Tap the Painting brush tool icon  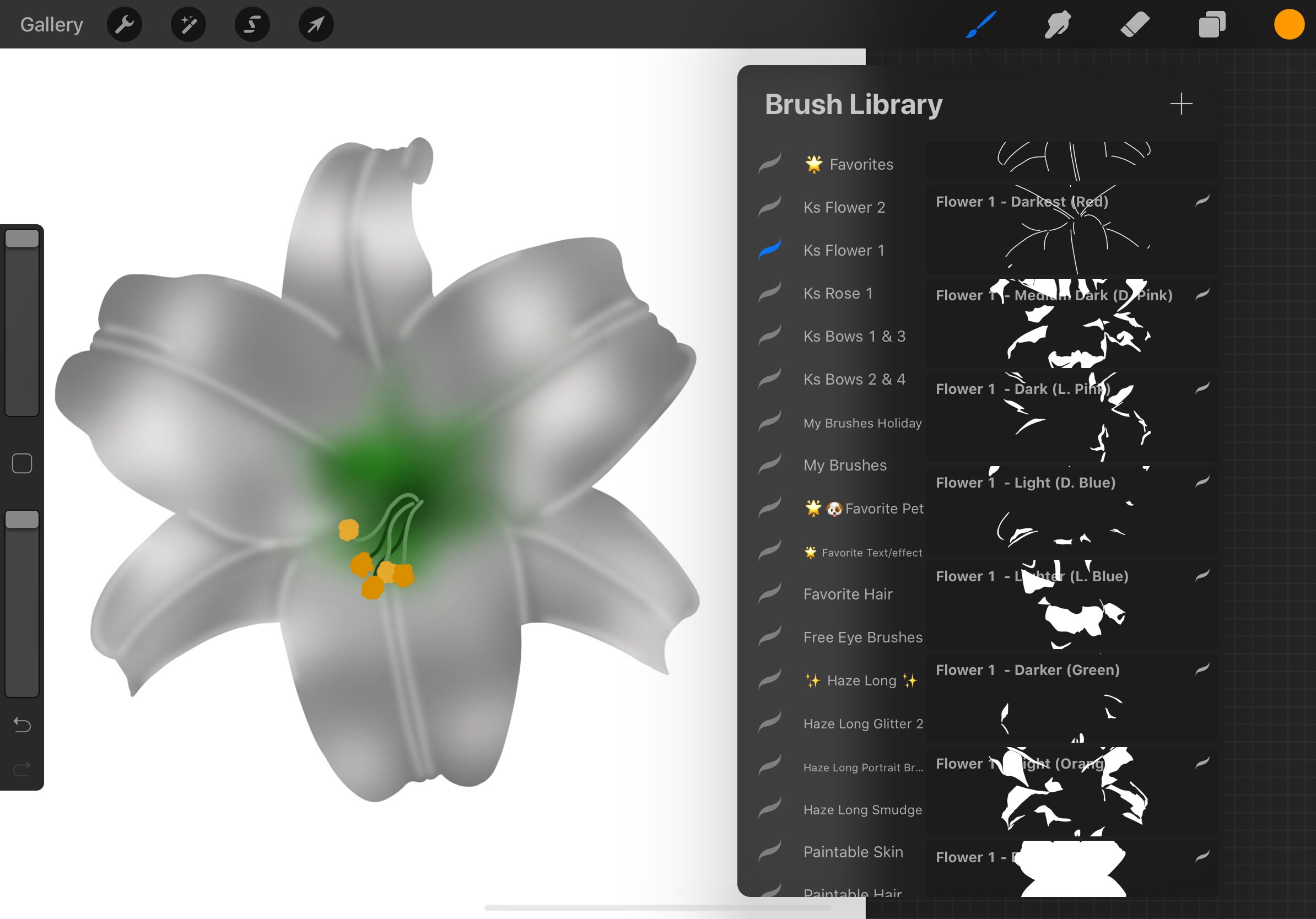point(980,24)
